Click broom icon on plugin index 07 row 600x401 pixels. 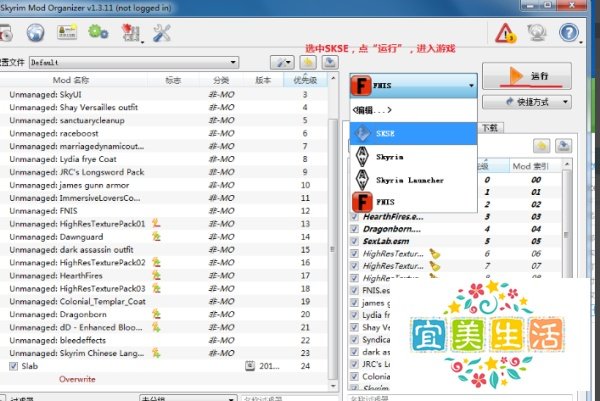[434, 266]
